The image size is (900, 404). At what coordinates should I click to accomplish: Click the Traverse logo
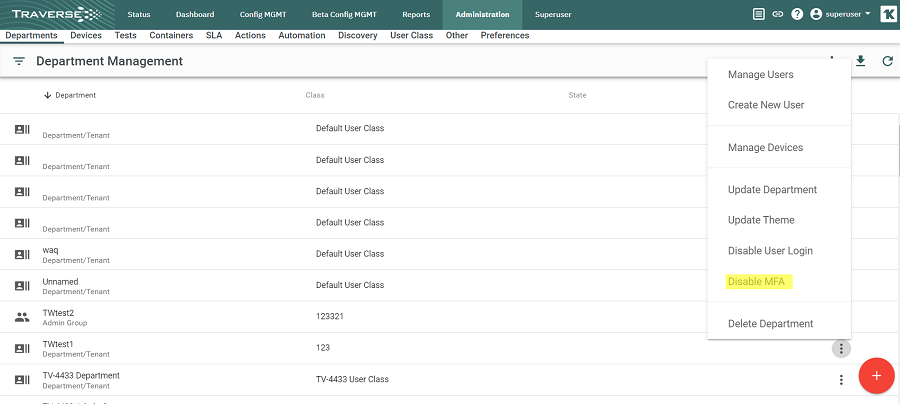tap(56, 14)
